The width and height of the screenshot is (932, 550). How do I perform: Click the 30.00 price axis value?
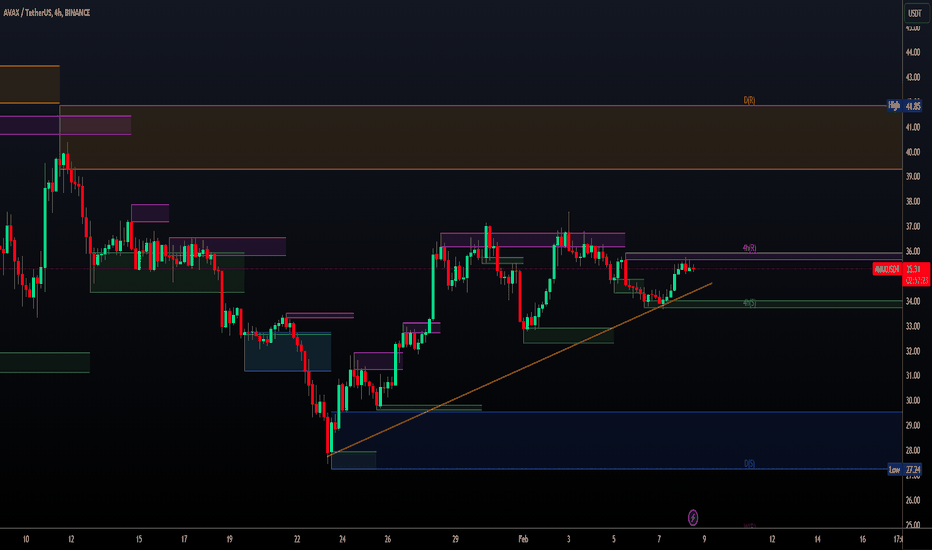[912, 400]
